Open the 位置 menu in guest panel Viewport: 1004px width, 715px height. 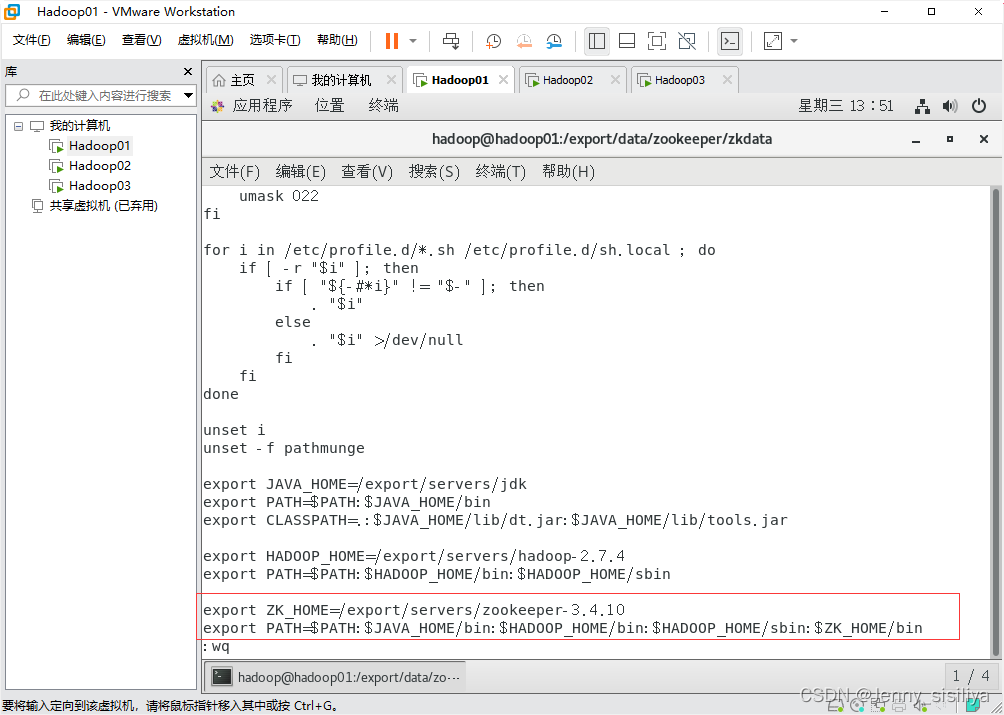(x=330, y=106)
